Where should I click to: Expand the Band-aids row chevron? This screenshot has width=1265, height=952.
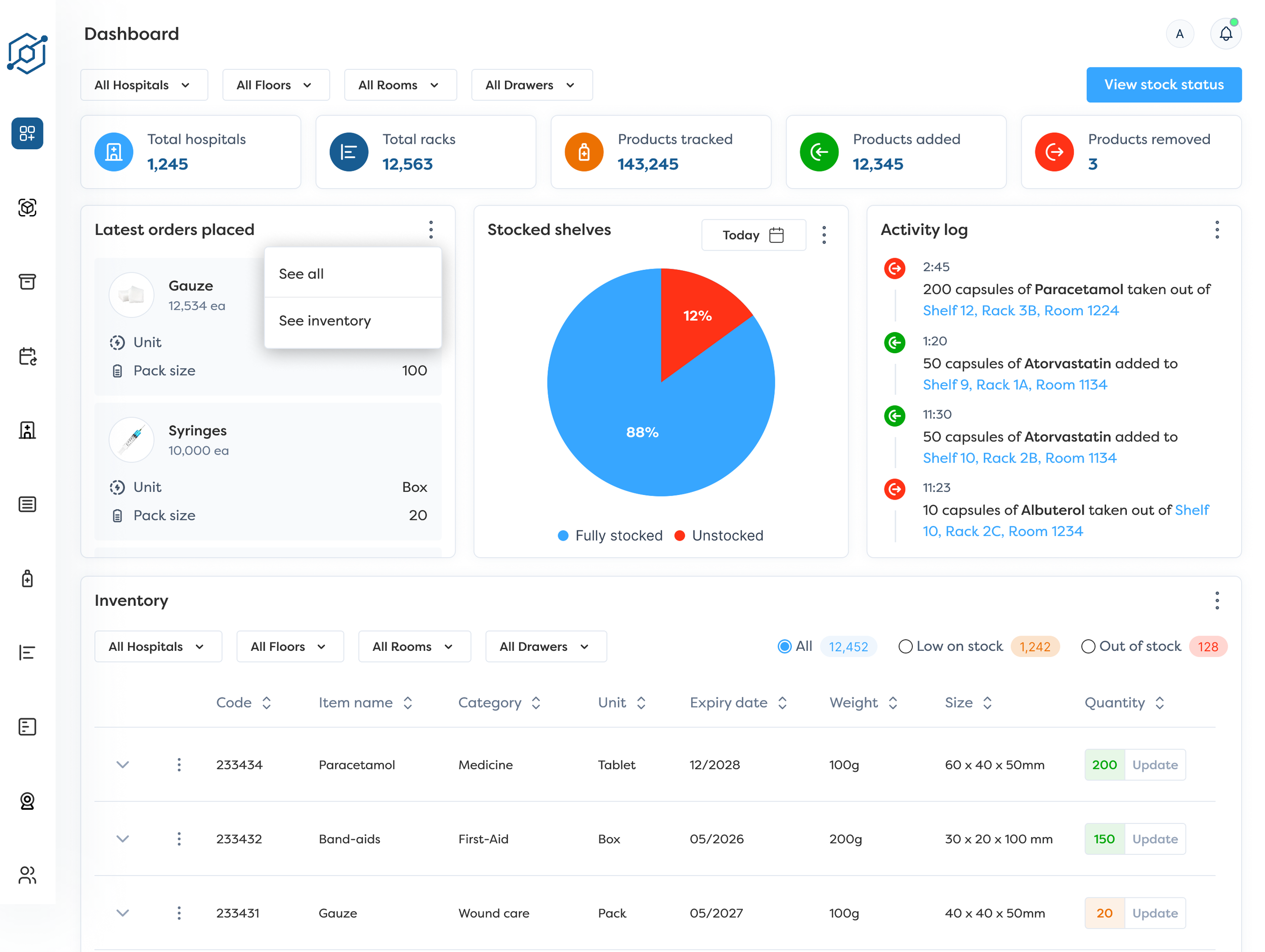point(122,839)
